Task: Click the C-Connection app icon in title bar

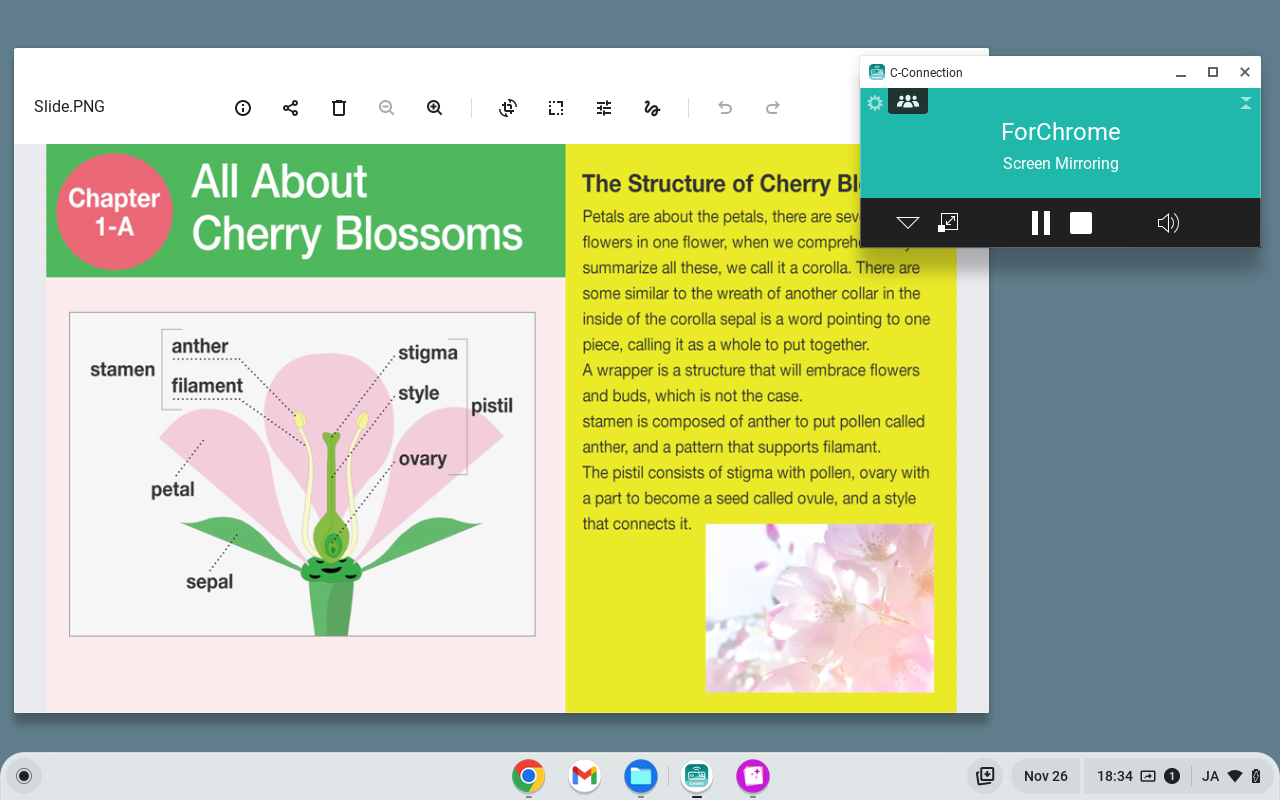Action: pos(877,72)
